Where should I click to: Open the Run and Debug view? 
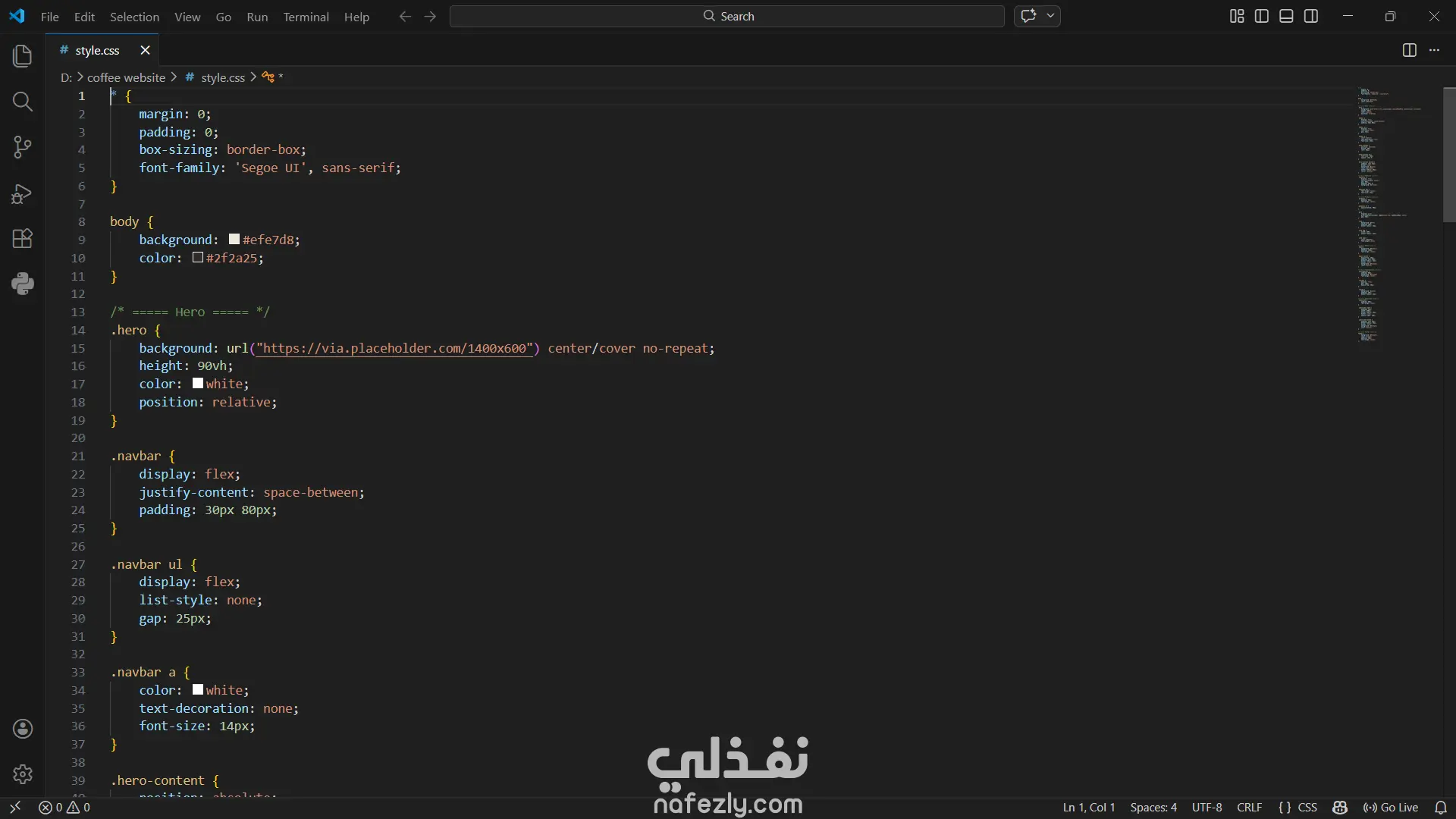[23, 193]
